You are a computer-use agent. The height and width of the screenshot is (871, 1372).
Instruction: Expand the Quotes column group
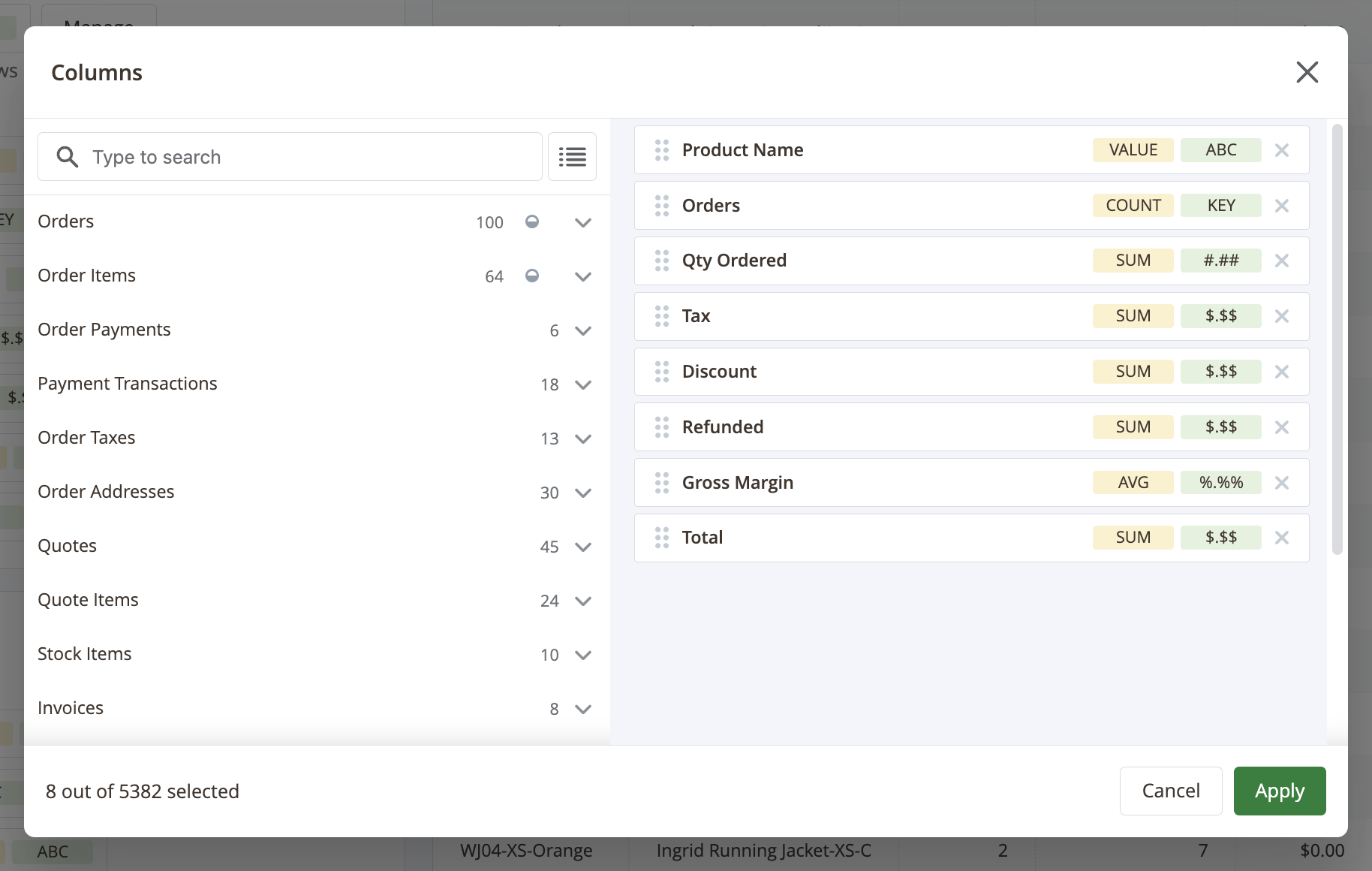583,547
